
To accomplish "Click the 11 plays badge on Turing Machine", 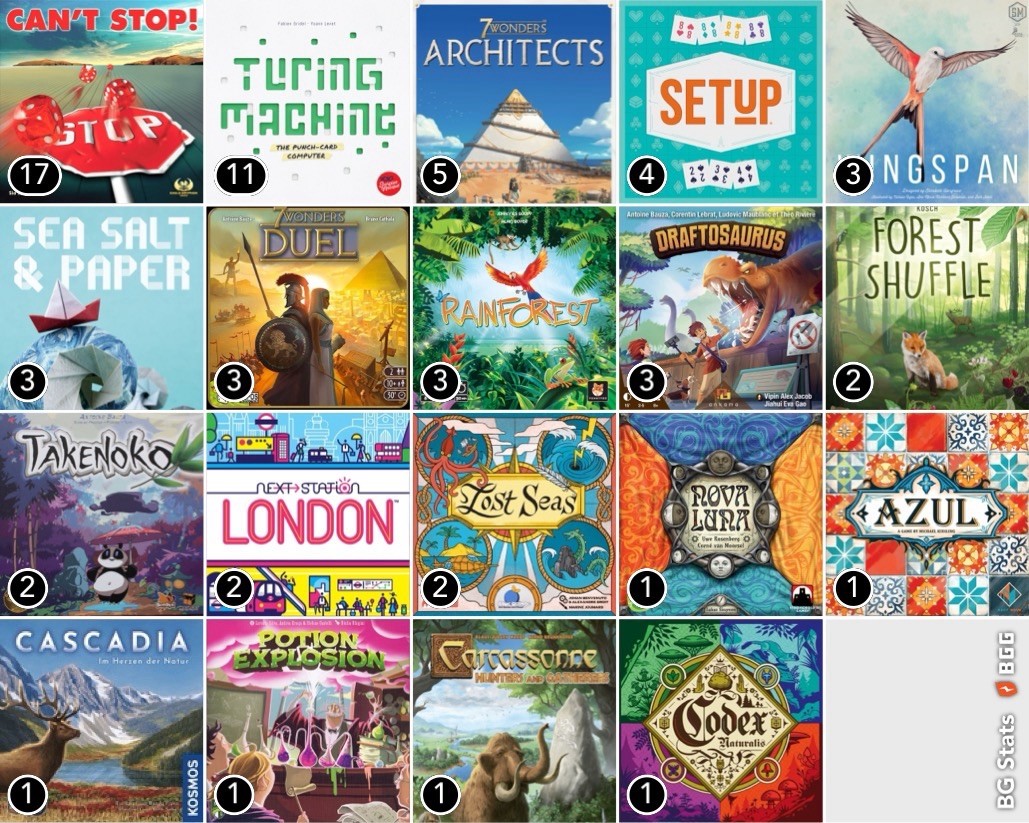I will [x=241, y=176].
